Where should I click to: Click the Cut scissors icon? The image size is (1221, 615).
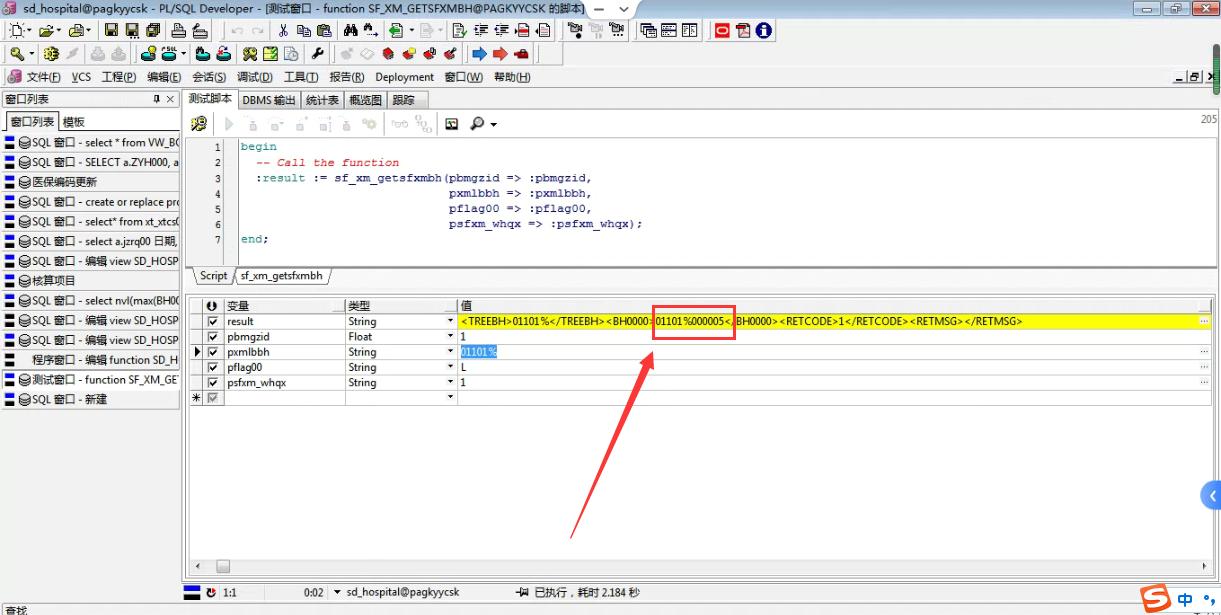click(x=283, y=31)
